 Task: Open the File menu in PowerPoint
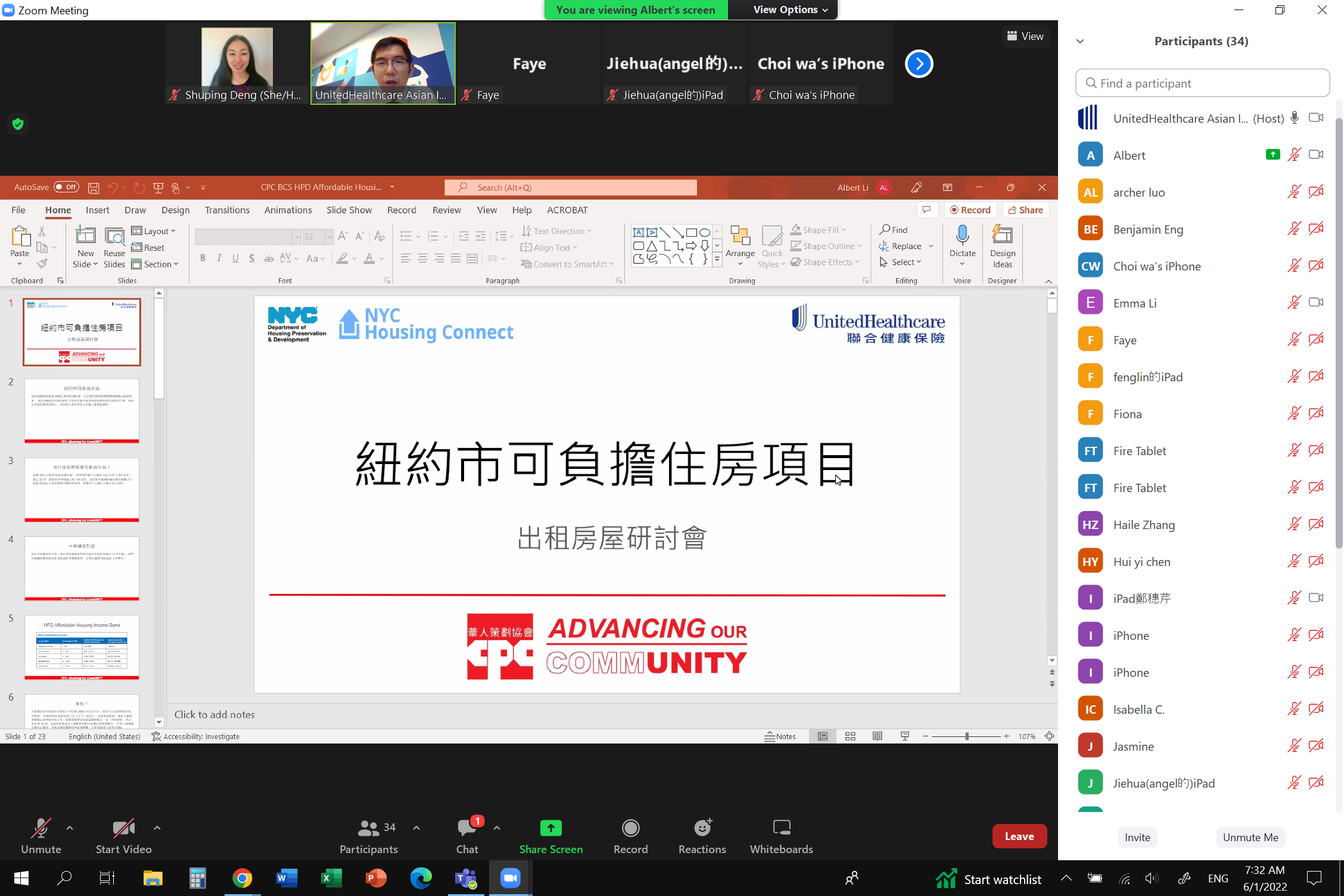point(18,210)
